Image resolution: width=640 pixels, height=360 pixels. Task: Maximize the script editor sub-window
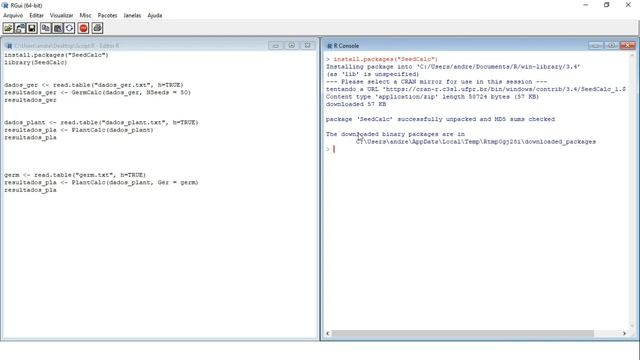pos(291,45)
